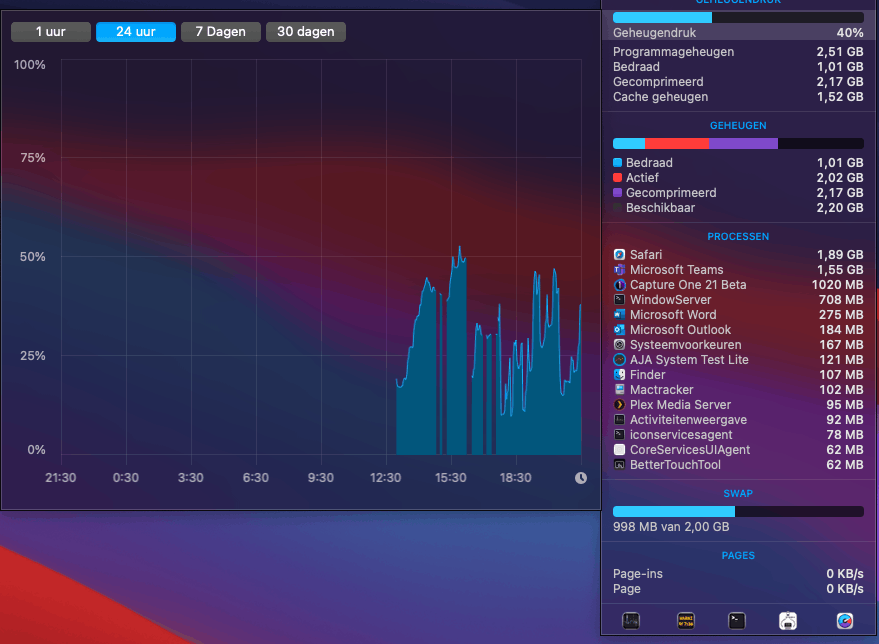Click the 998 MB van 2,00 GB text

(671, 527)
